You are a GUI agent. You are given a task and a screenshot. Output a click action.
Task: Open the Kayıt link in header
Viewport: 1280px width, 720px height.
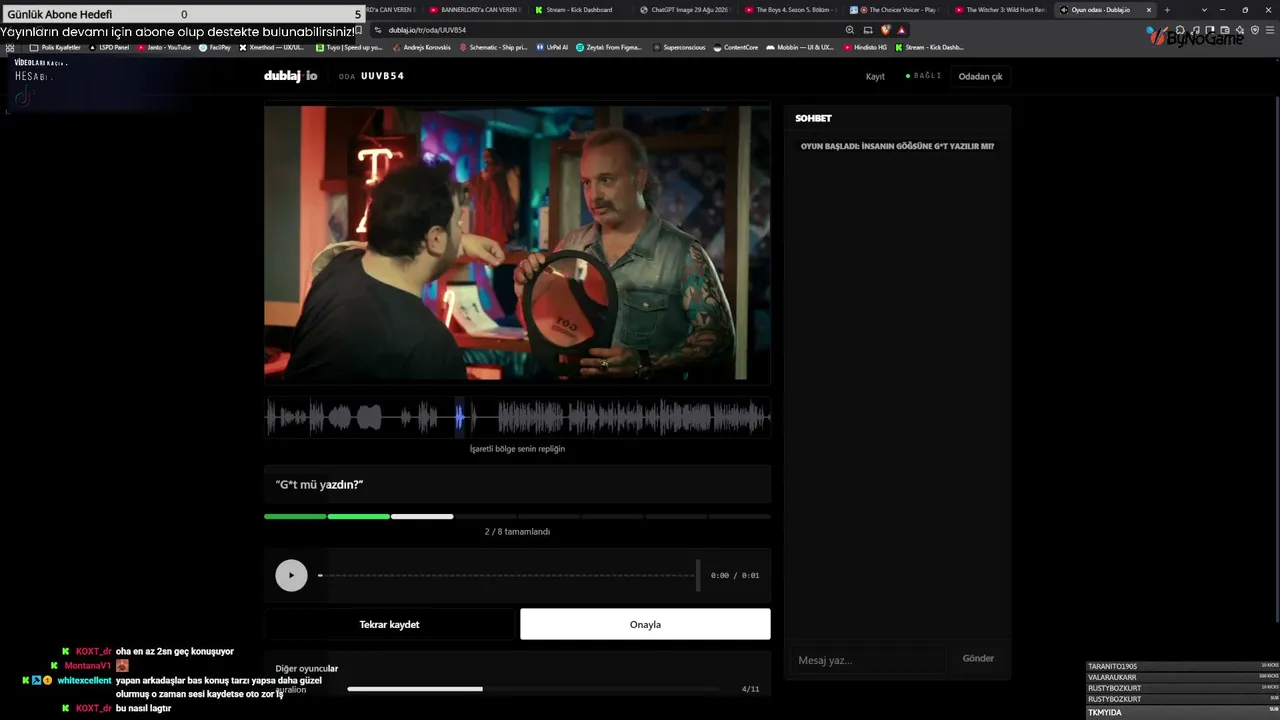click(x=875, y=76)
